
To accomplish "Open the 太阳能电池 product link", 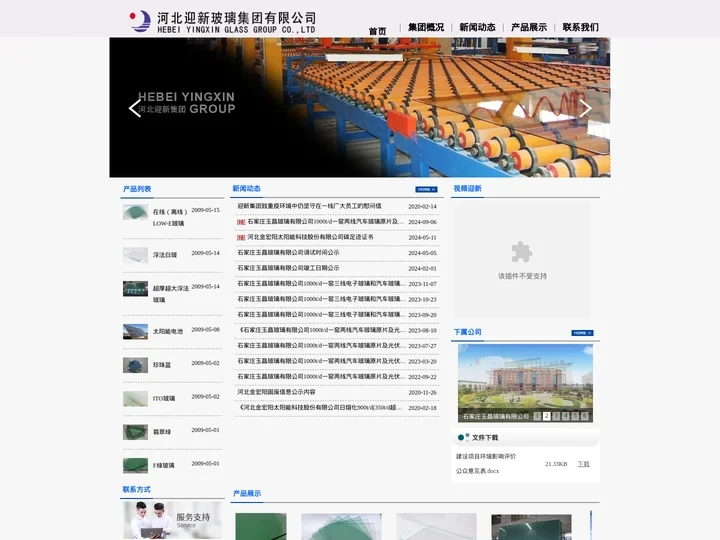I will point(168,331).
